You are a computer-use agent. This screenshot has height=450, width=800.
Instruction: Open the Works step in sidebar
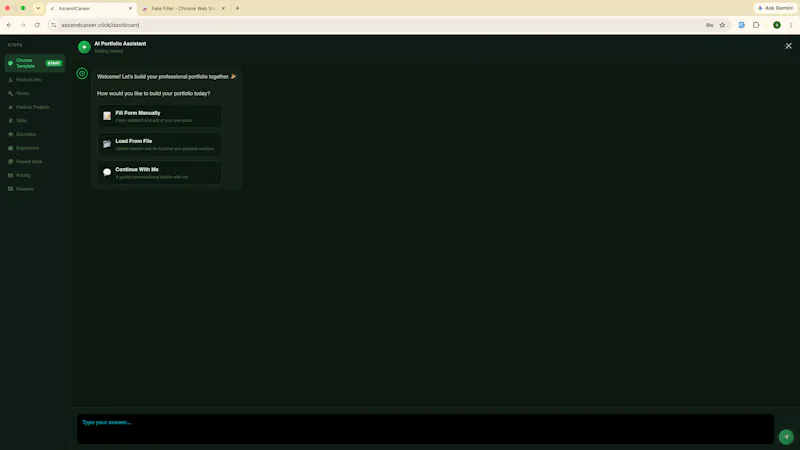(x=22, y=93)
